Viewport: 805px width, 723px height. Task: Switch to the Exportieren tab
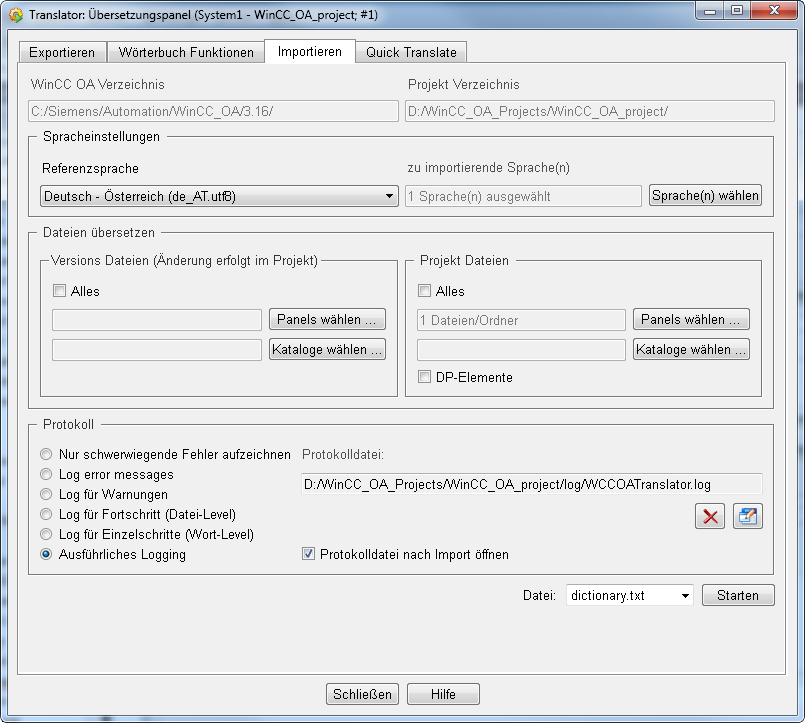click(62, 52)
